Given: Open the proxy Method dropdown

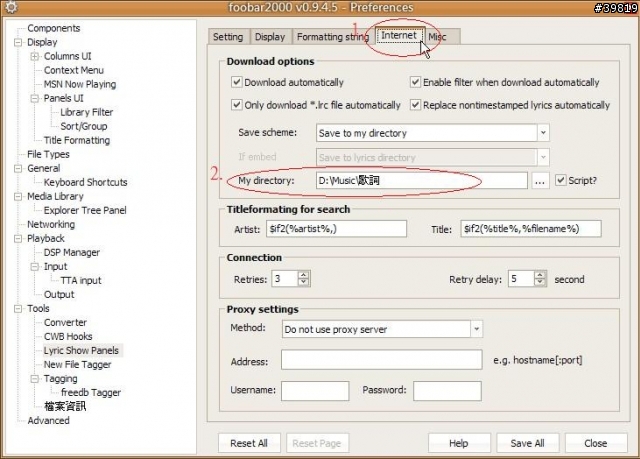Looking at the screenshot, I should pos(476,329).
